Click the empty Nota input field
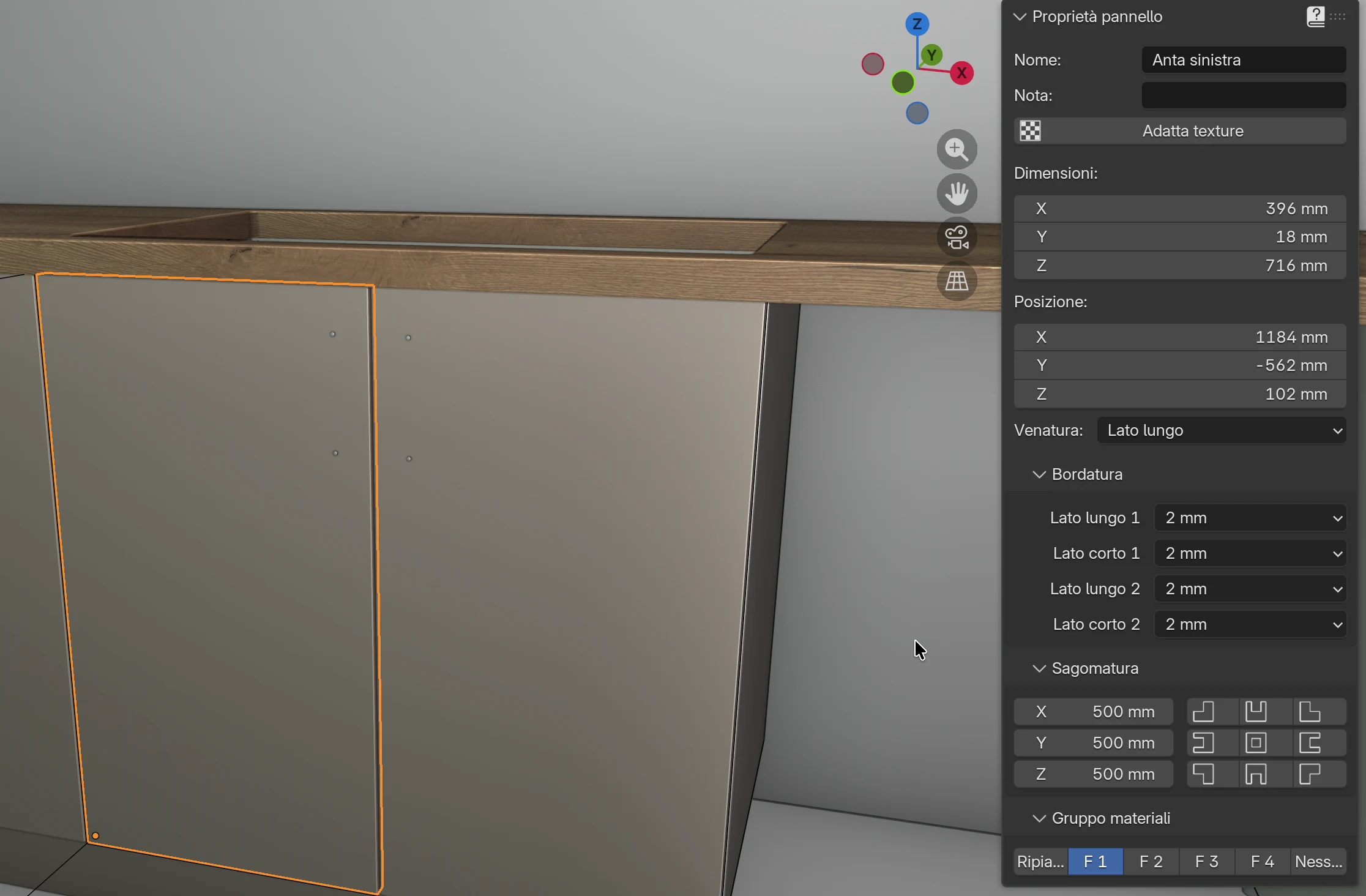The height and width of the screenshot is (896, 1366). (x=1244, y=95)
